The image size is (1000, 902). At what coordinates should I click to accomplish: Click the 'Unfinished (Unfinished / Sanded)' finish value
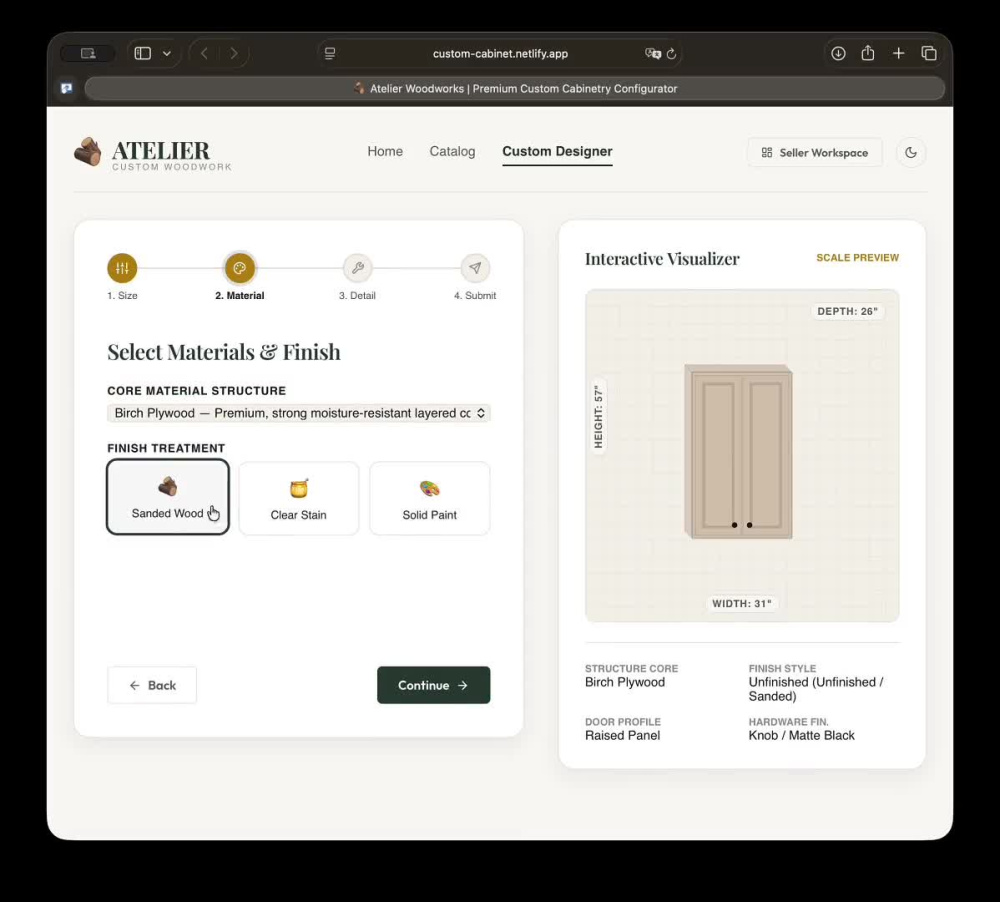[x=816, y=689]
